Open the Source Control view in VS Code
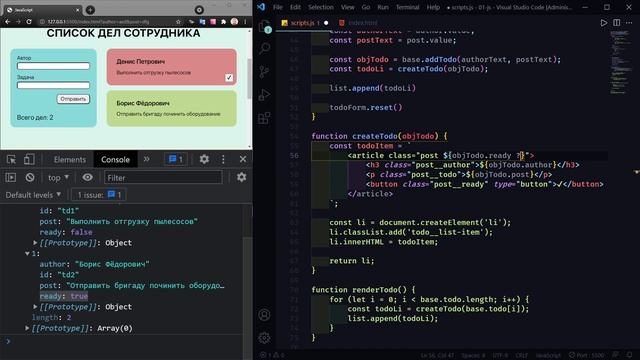The height and width of the screenshot is (360, 640). pos(264,72)
